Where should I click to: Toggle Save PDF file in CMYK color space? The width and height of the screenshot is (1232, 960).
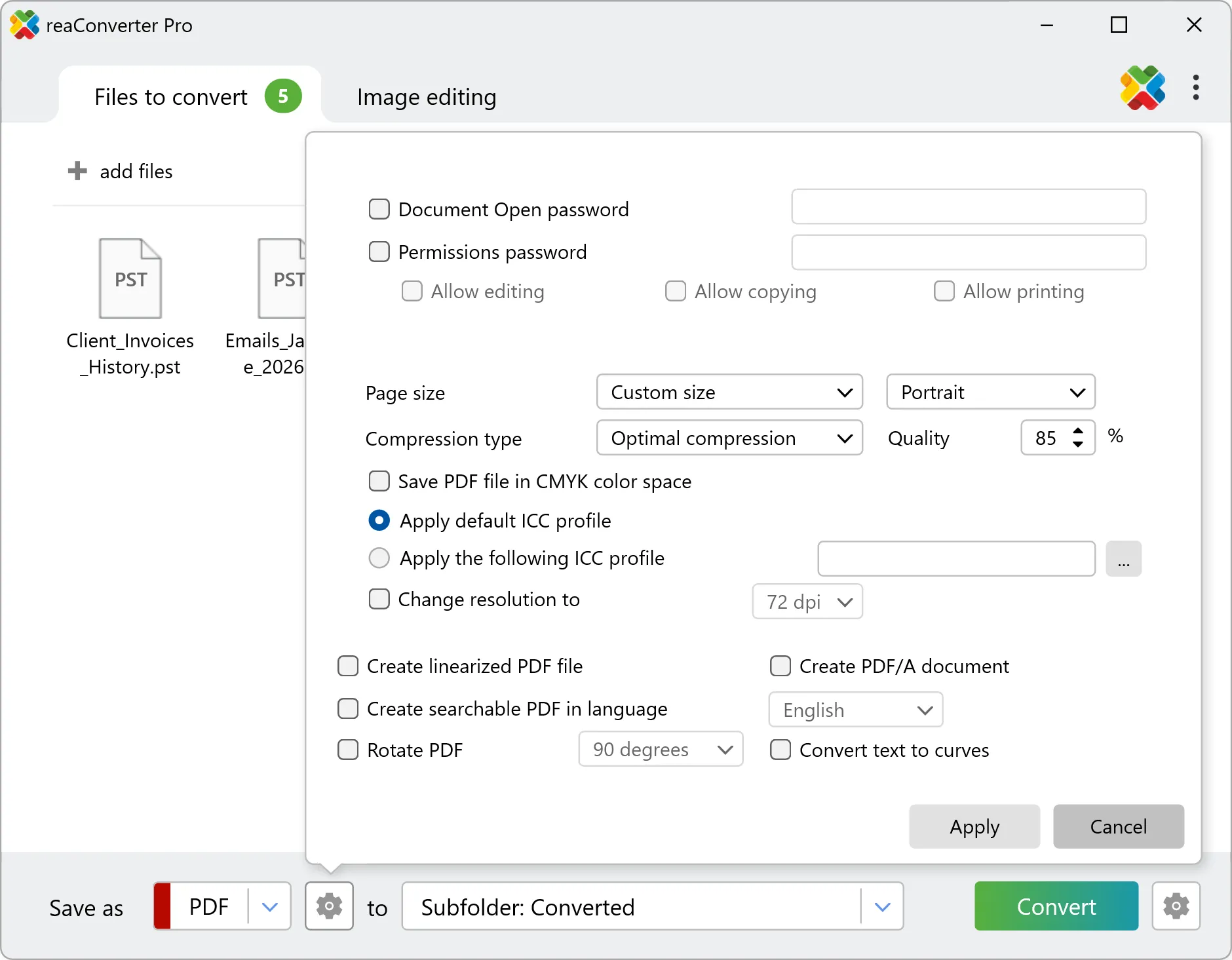point(379,481)
